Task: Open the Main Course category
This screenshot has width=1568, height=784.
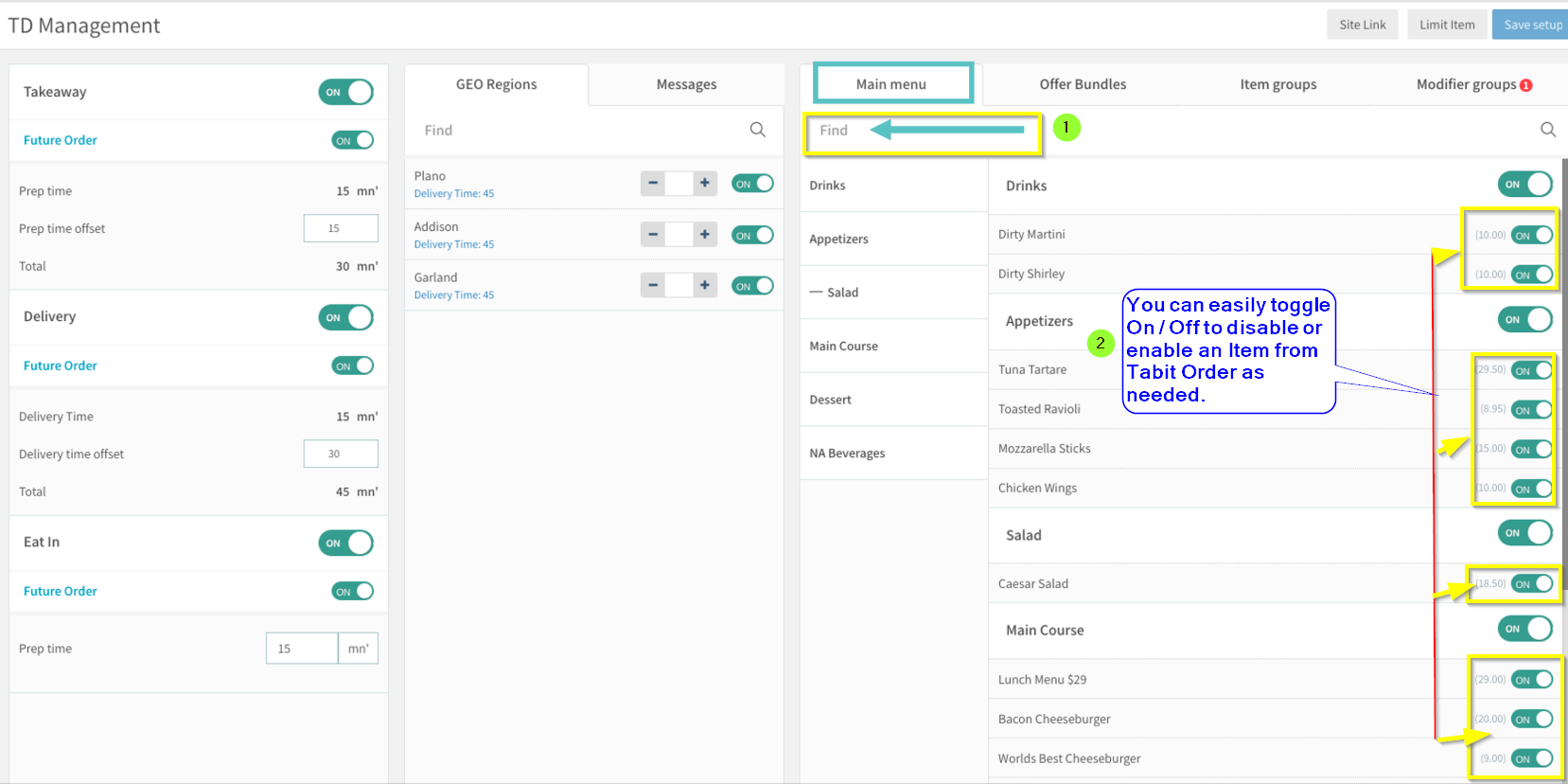Action: [x=843, y=347]
